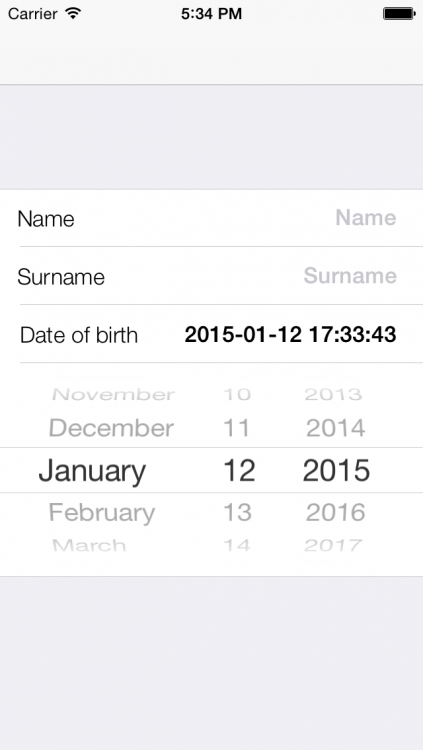The image size is (423, 750).
Task: Tap the Surname text field placeholder
Action: click(x=350, y=276)
